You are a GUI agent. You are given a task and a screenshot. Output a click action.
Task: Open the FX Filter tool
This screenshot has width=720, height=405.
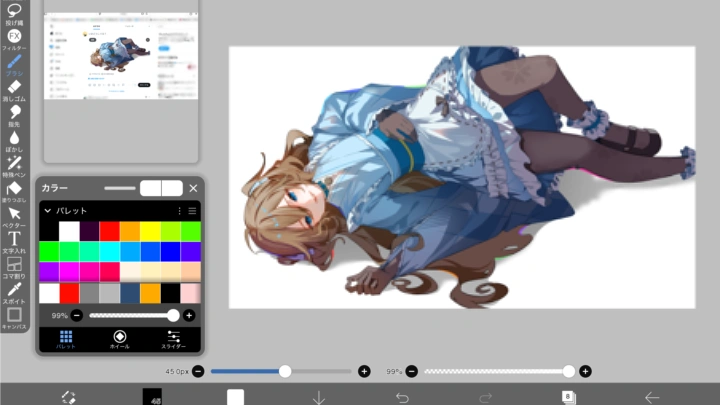pyautogui.click(x=14, y=39)
